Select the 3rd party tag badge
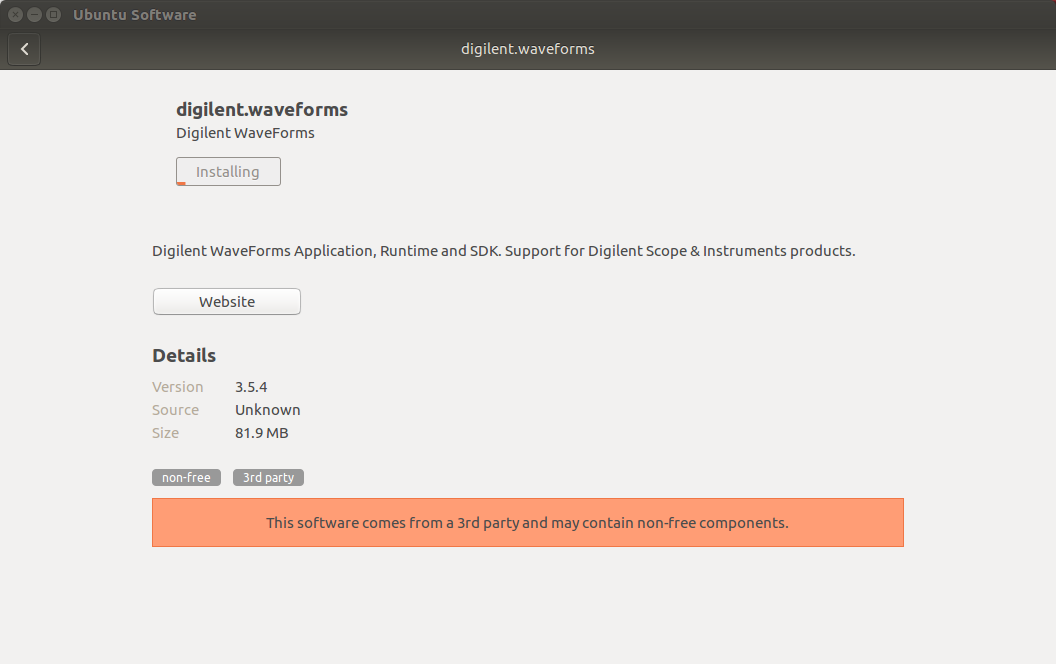The image size is (1056, 664). (x=268, y=477)
